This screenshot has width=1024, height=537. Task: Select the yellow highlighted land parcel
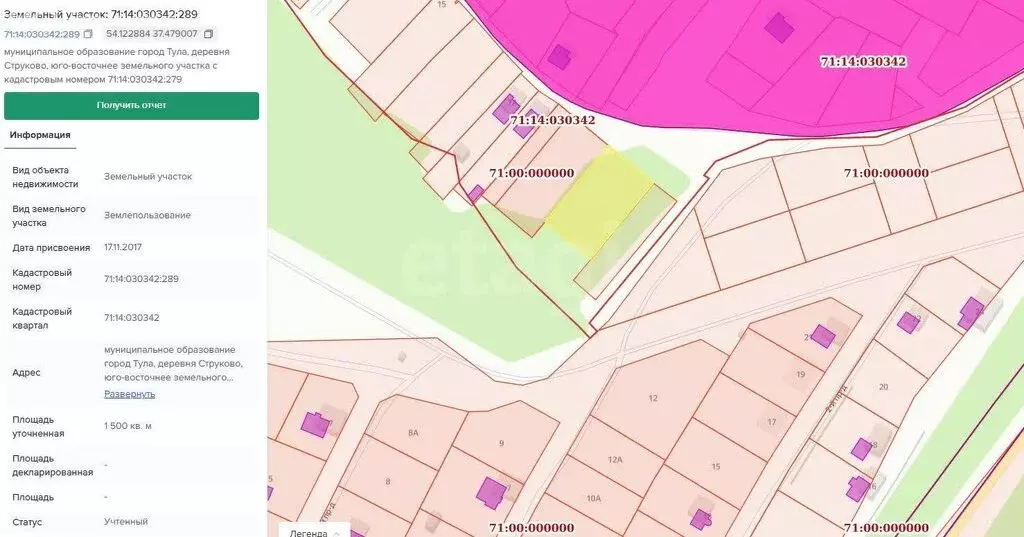(x=598, y=198)
